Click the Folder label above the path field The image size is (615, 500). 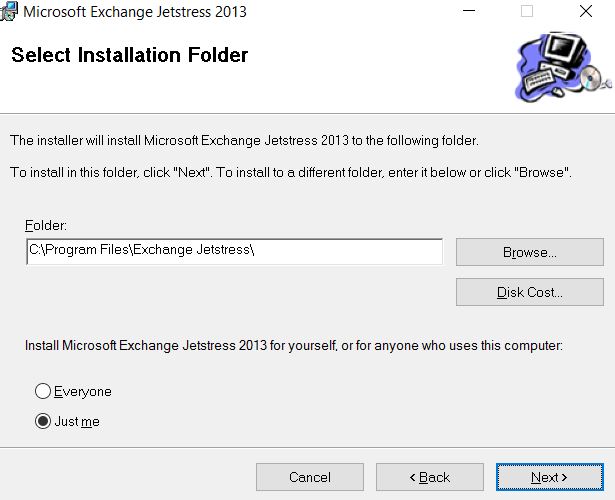[45, 226]
